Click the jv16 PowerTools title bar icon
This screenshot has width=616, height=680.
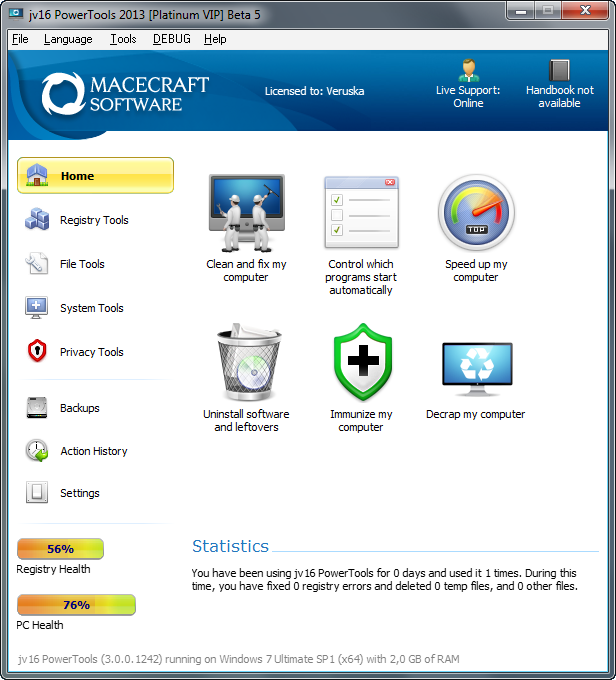16,14
